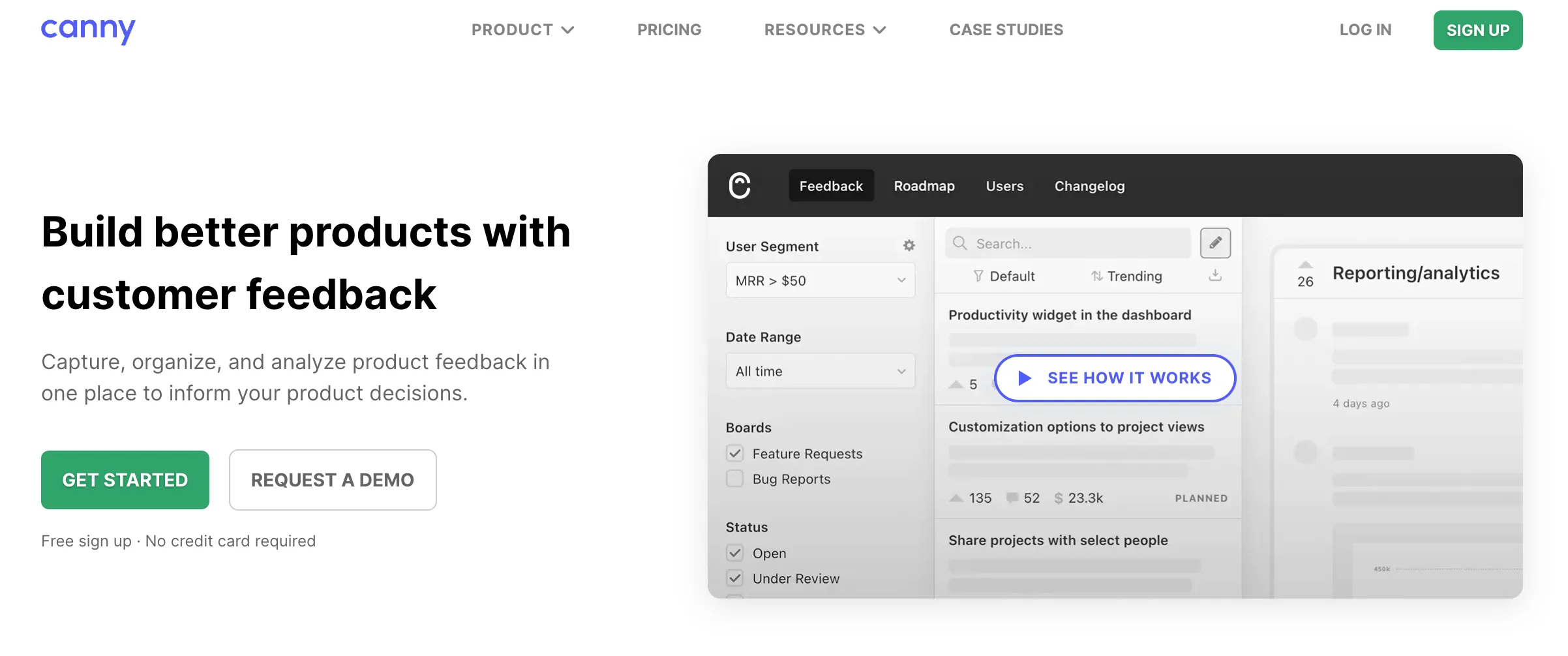Click the PLANNED status label
The width and height of the screenshot is (1568, 656).
click(x=1201, y=498)
